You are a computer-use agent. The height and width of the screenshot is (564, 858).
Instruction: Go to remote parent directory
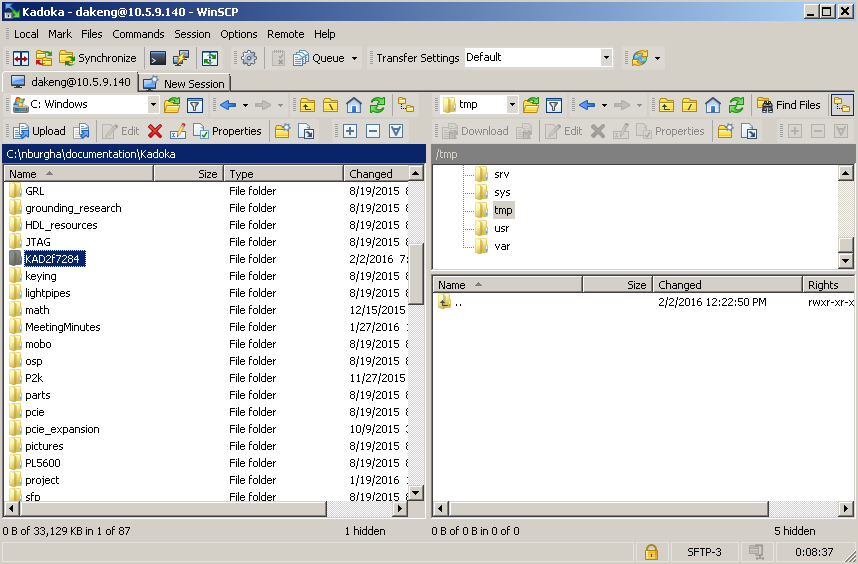pos(666,105)
